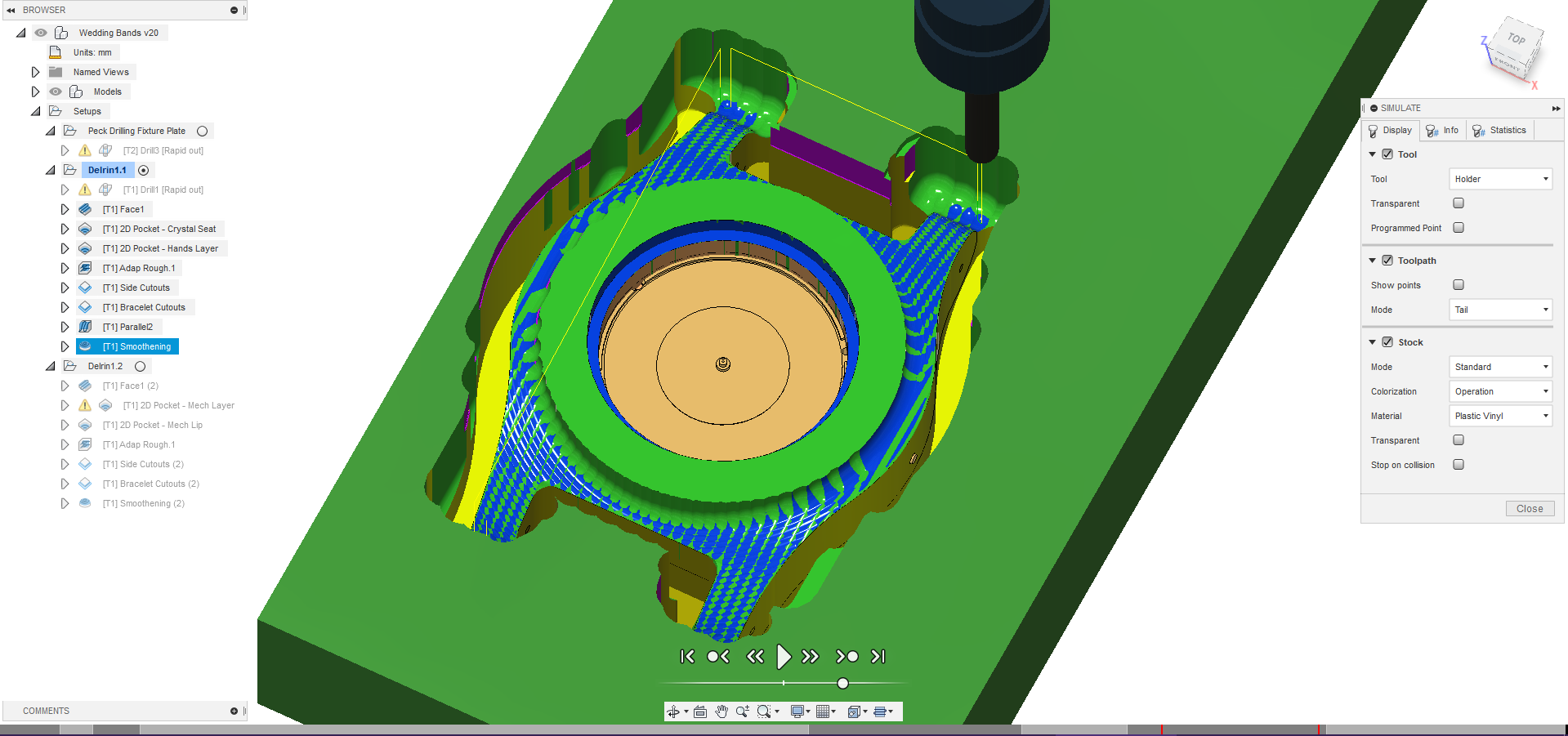Fast-forward the simulation
Viewport: 1568px width, 736px height.
coord(811,657)
